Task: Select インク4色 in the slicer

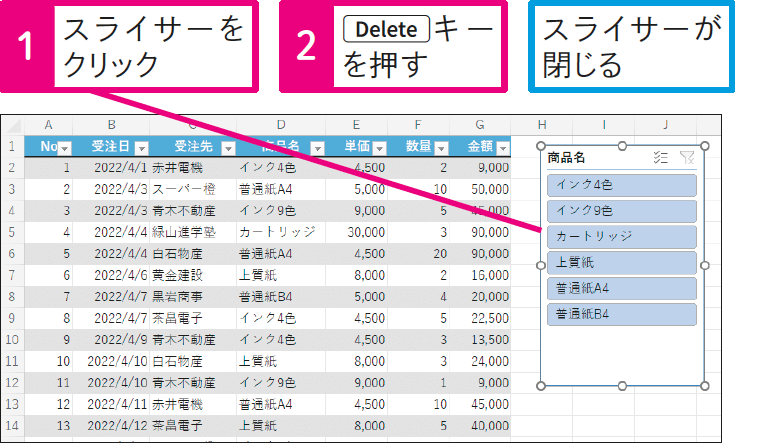Action: [621, 184]
